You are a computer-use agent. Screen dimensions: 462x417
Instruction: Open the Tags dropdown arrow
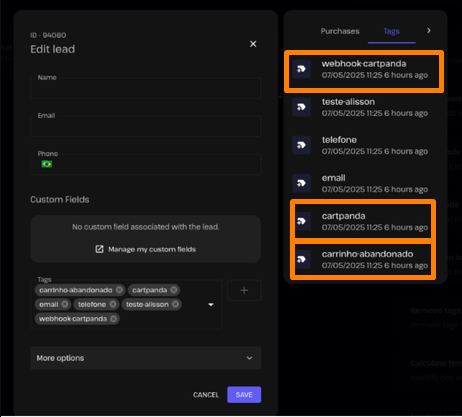tap(211, 305)
